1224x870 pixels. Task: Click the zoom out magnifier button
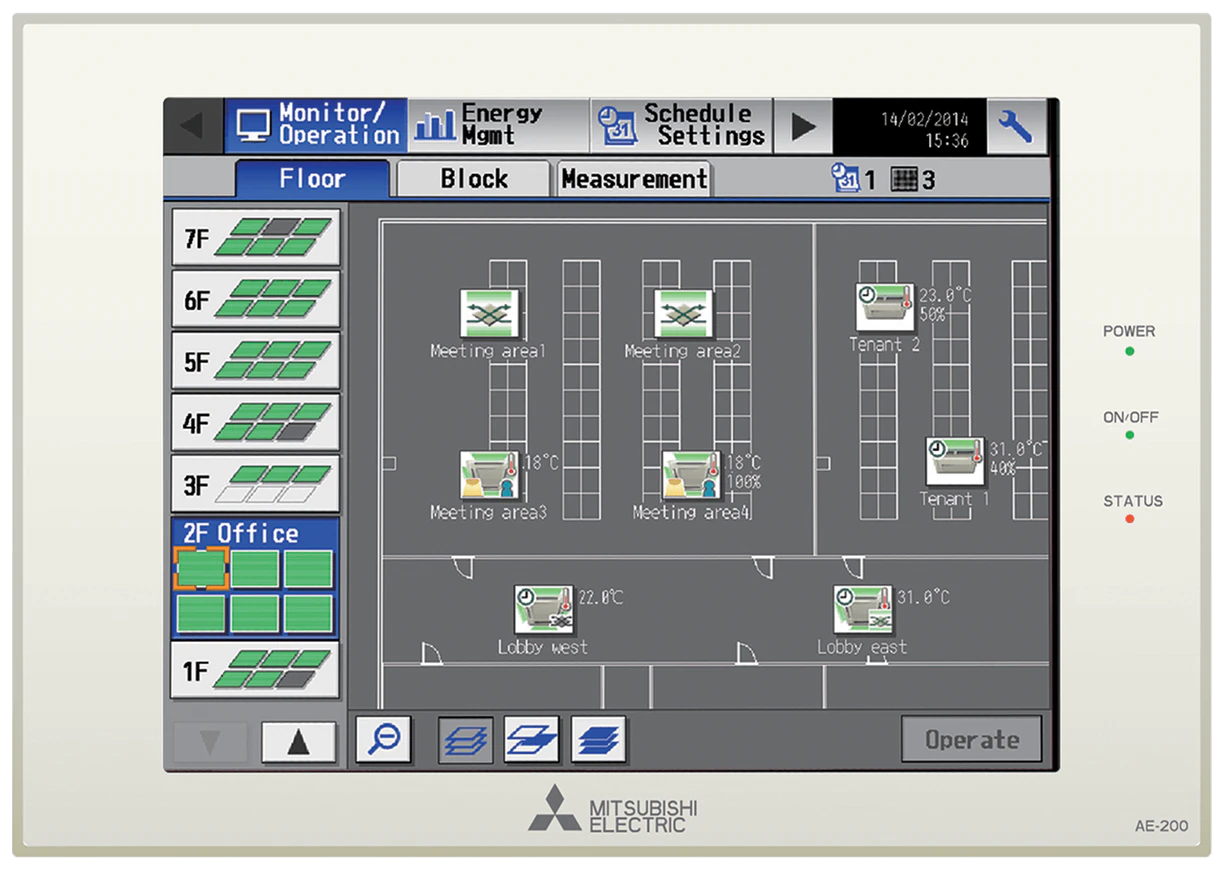click(383, 740)
